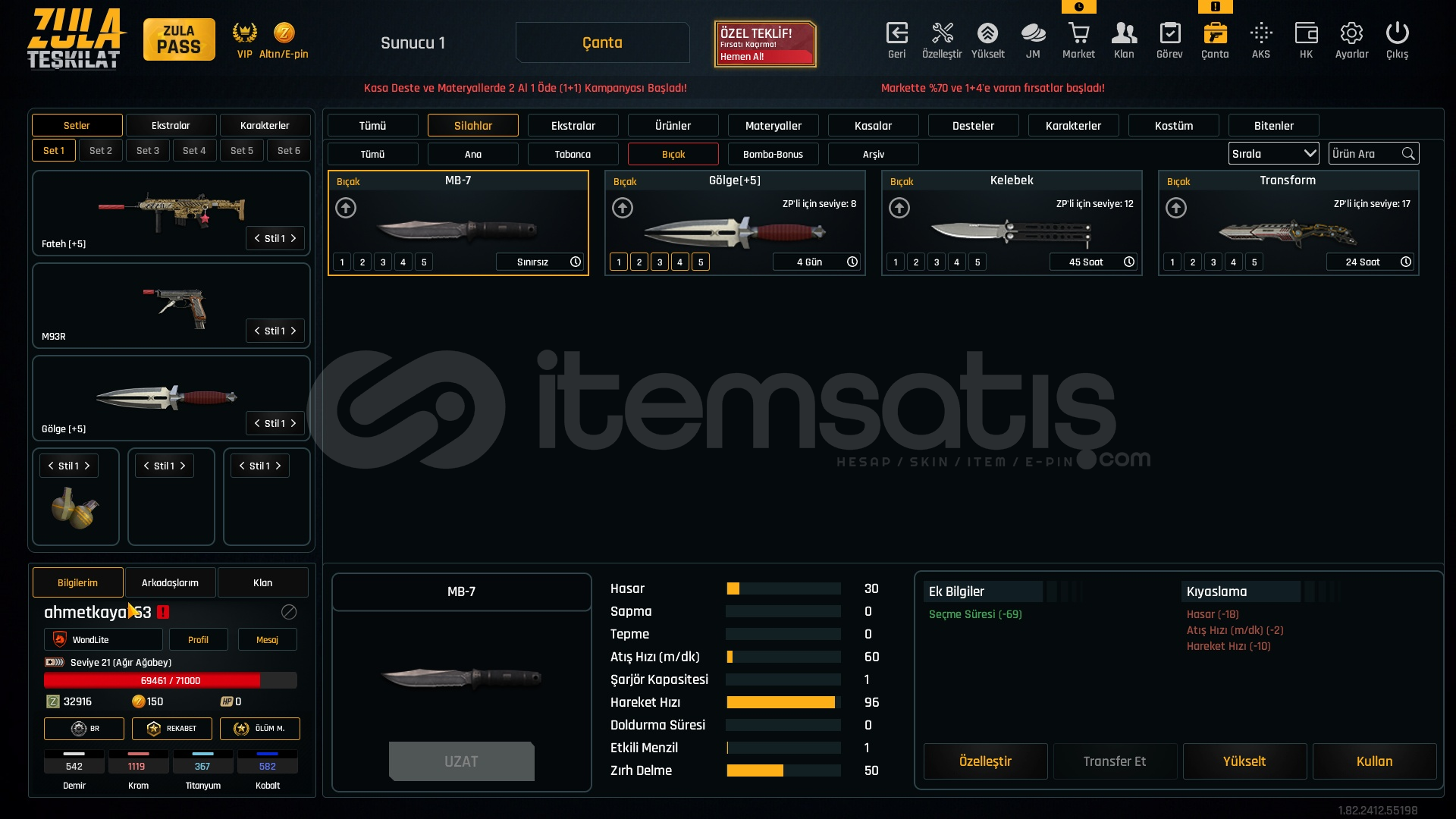
Task: Click the Kullan button
Action: (x=1374, y=761)
